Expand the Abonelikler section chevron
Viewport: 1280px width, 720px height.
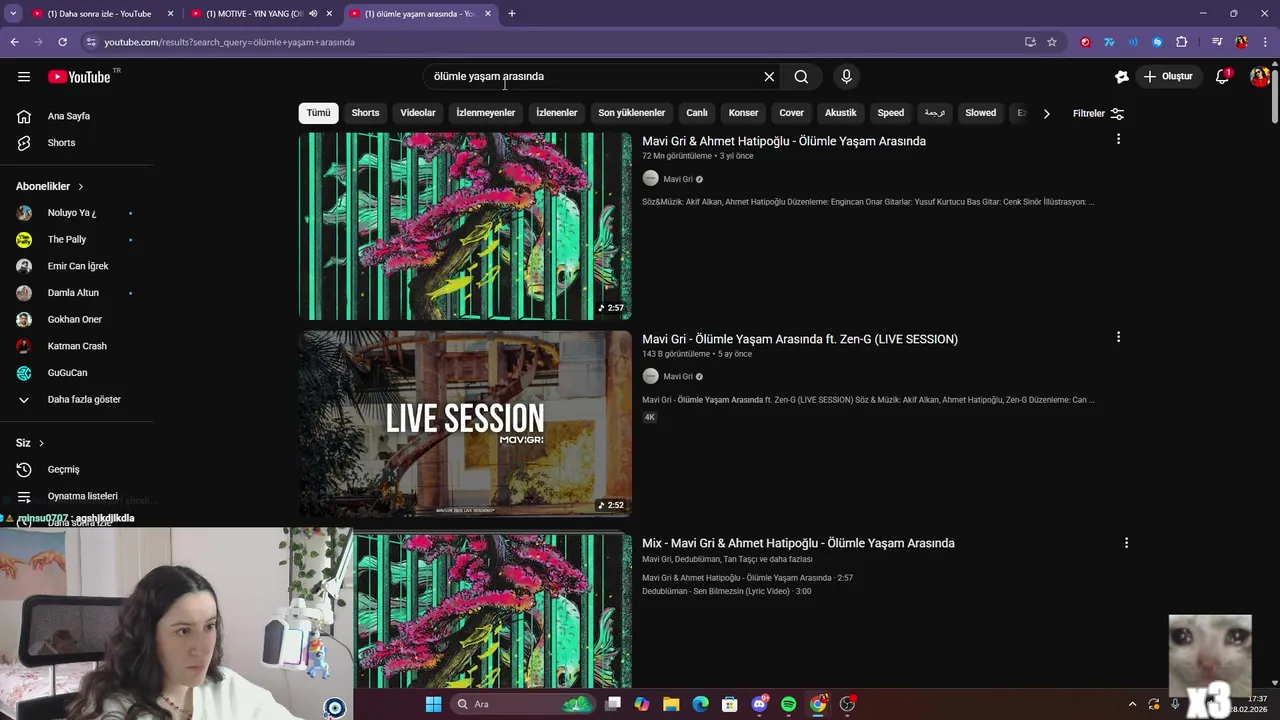(x=81, y=186)
